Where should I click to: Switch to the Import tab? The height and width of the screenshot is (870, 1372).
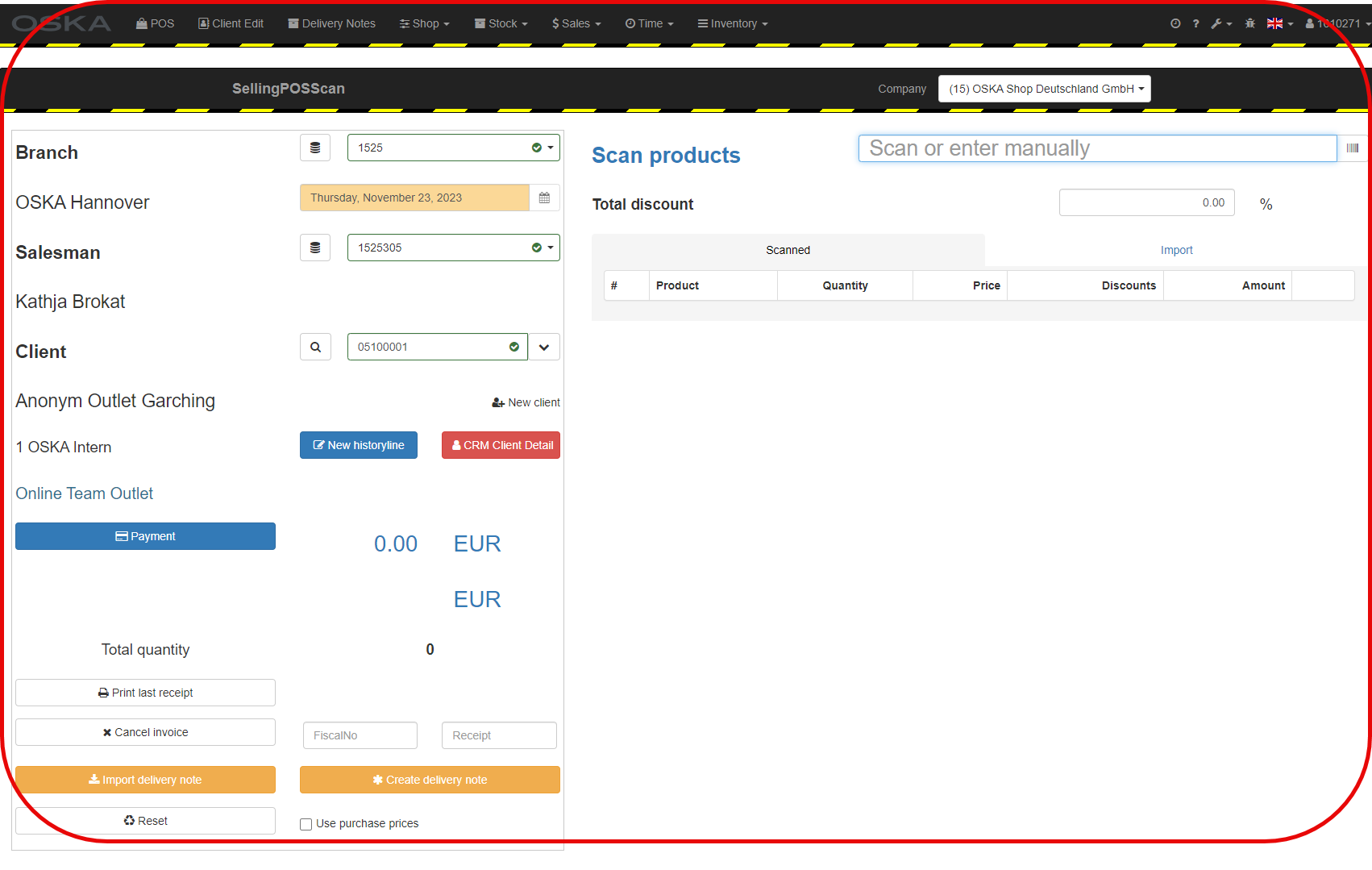point(1176,250)
